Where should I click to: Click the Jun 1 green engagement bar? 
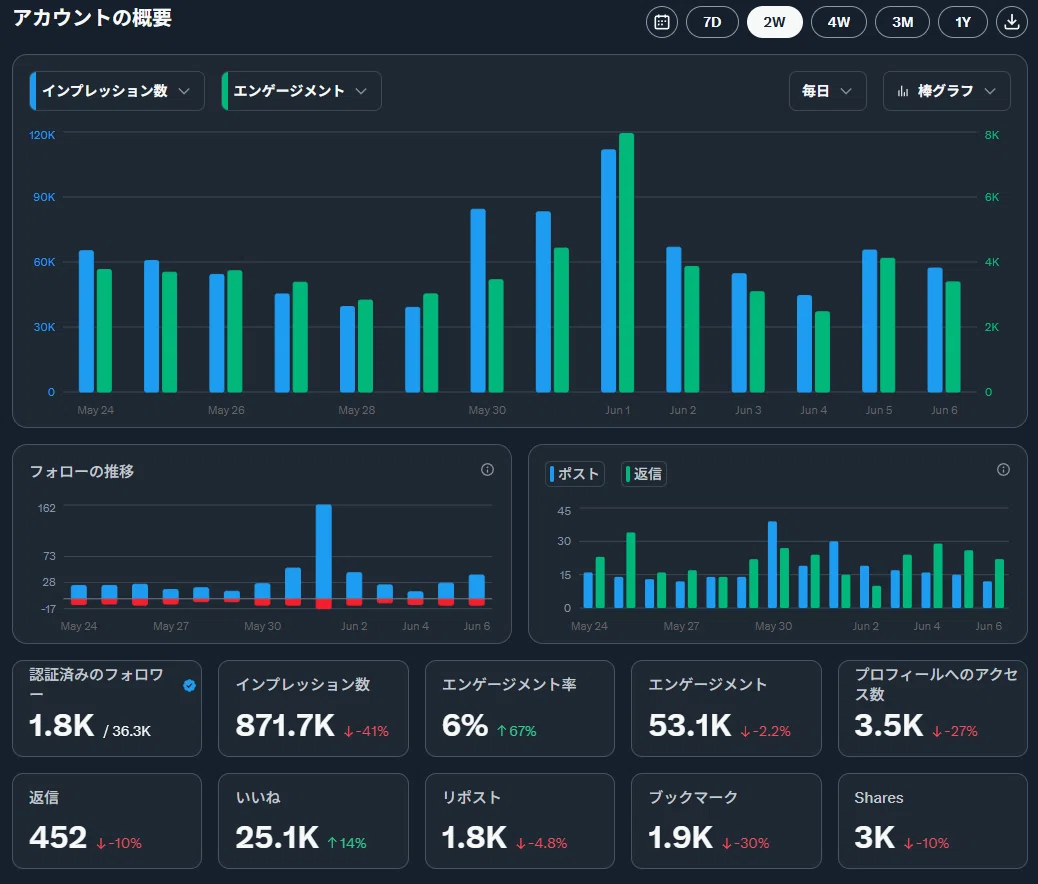pyautogui.click(x=626, y=263)
